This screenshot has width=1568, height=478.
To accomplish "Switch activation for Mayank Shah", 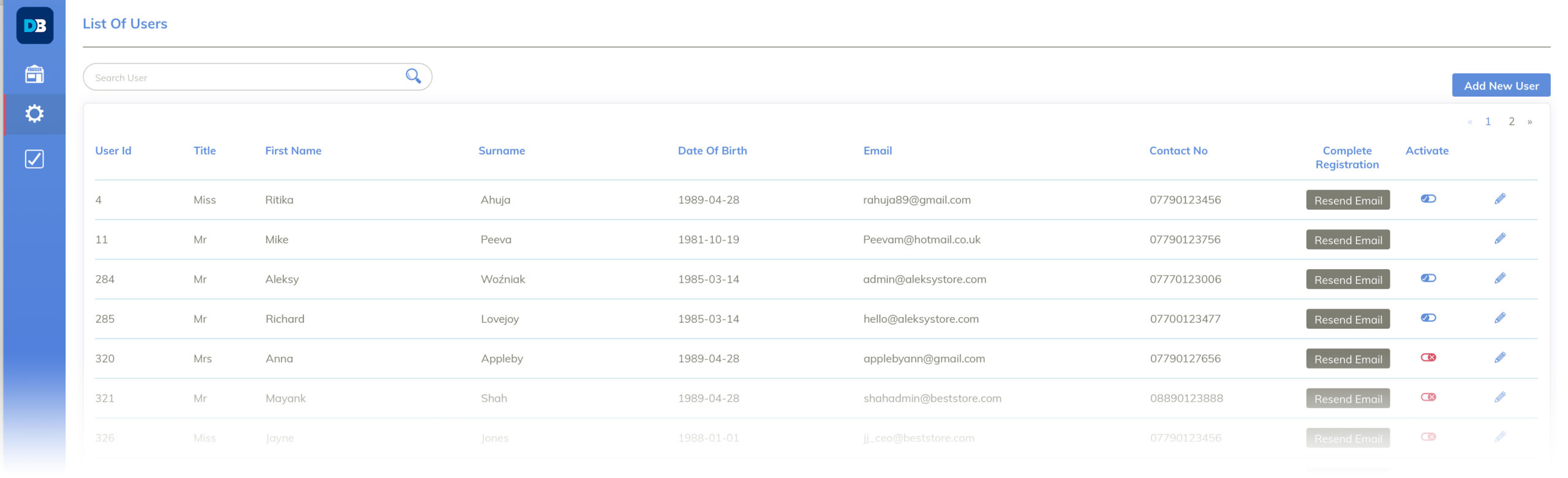I will point(1428,397).
